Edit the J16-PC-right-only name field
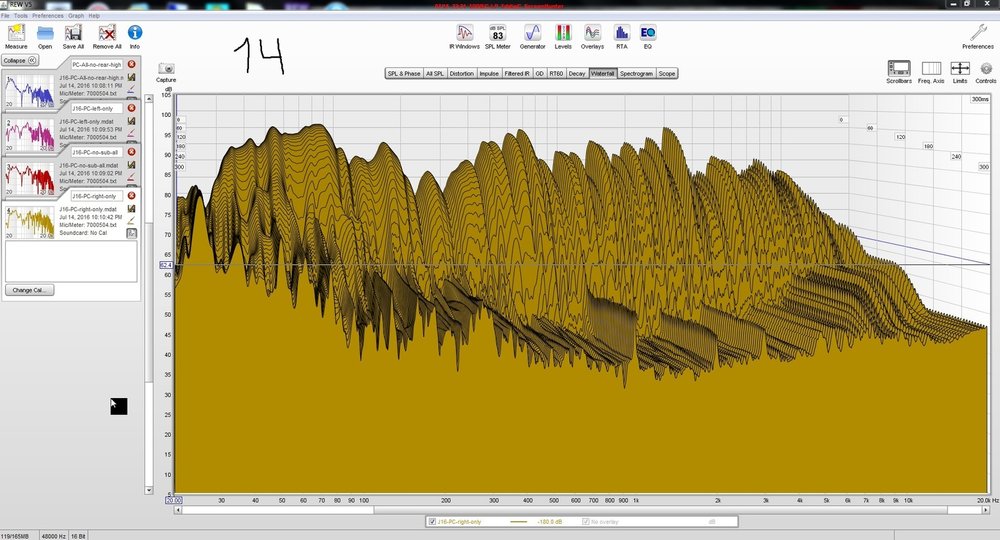This screenshot has height=540, width=1000. point(96,196)
